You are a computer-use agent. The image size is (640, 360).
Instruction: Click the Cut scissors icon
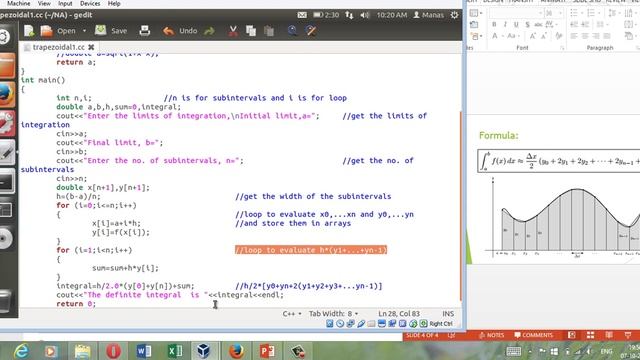click(233, 31)
